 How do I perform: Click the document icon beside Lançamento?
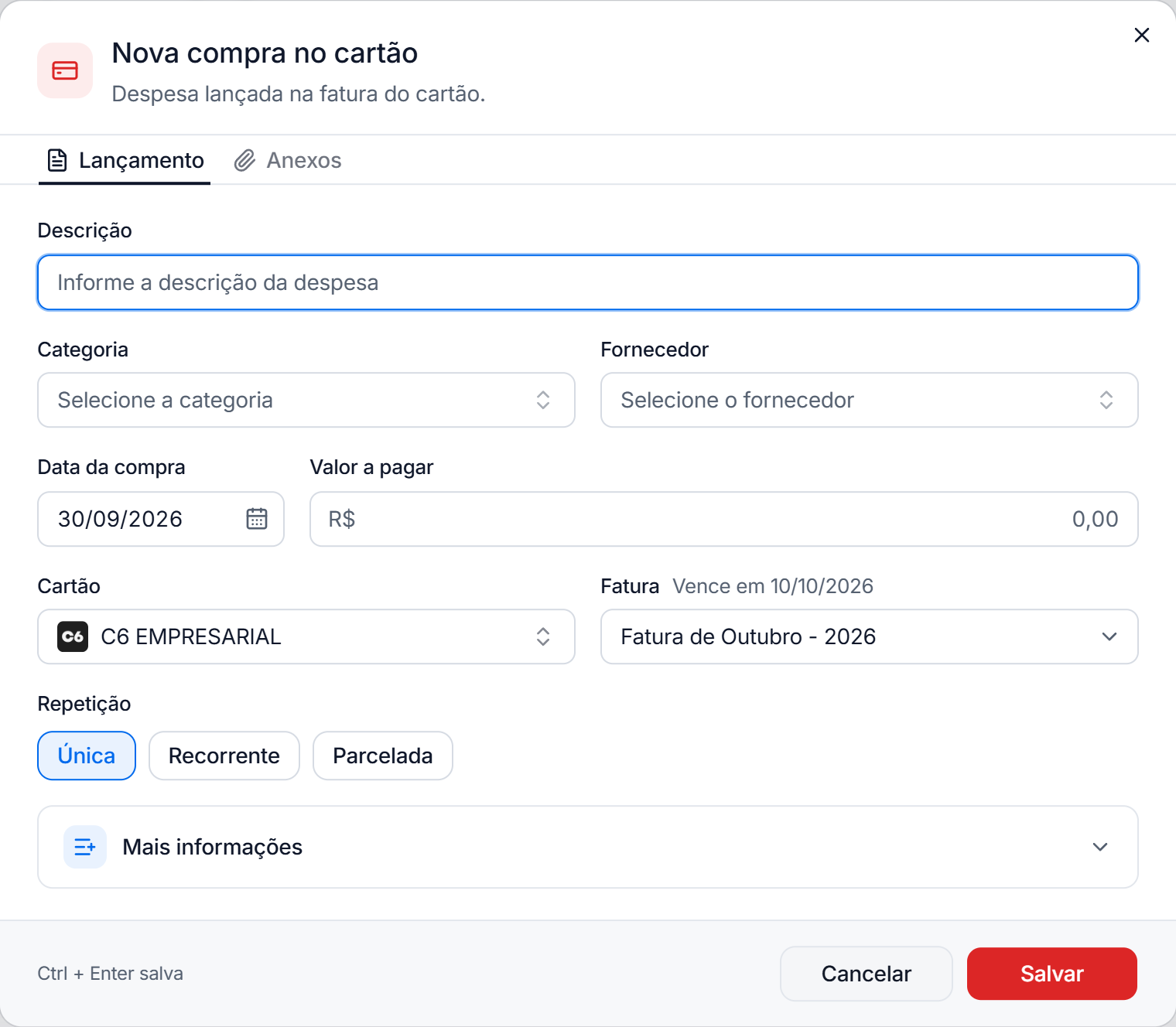point(57,160)
